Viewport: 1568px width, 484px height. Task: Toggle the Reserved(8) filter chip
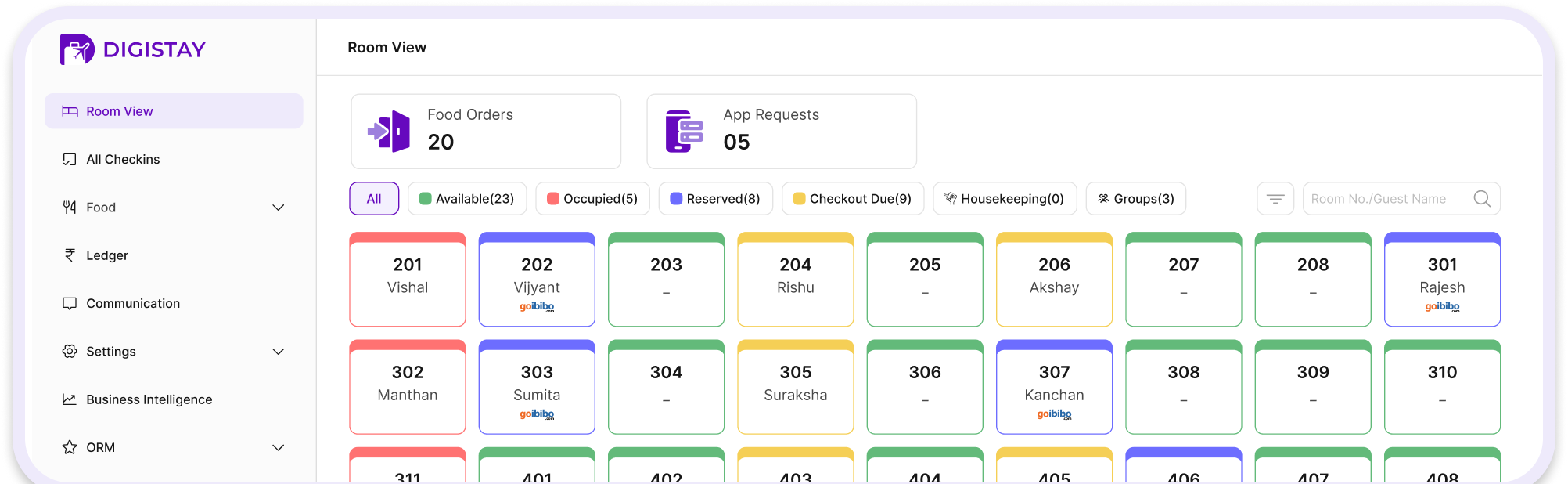[x=715, y=199]
